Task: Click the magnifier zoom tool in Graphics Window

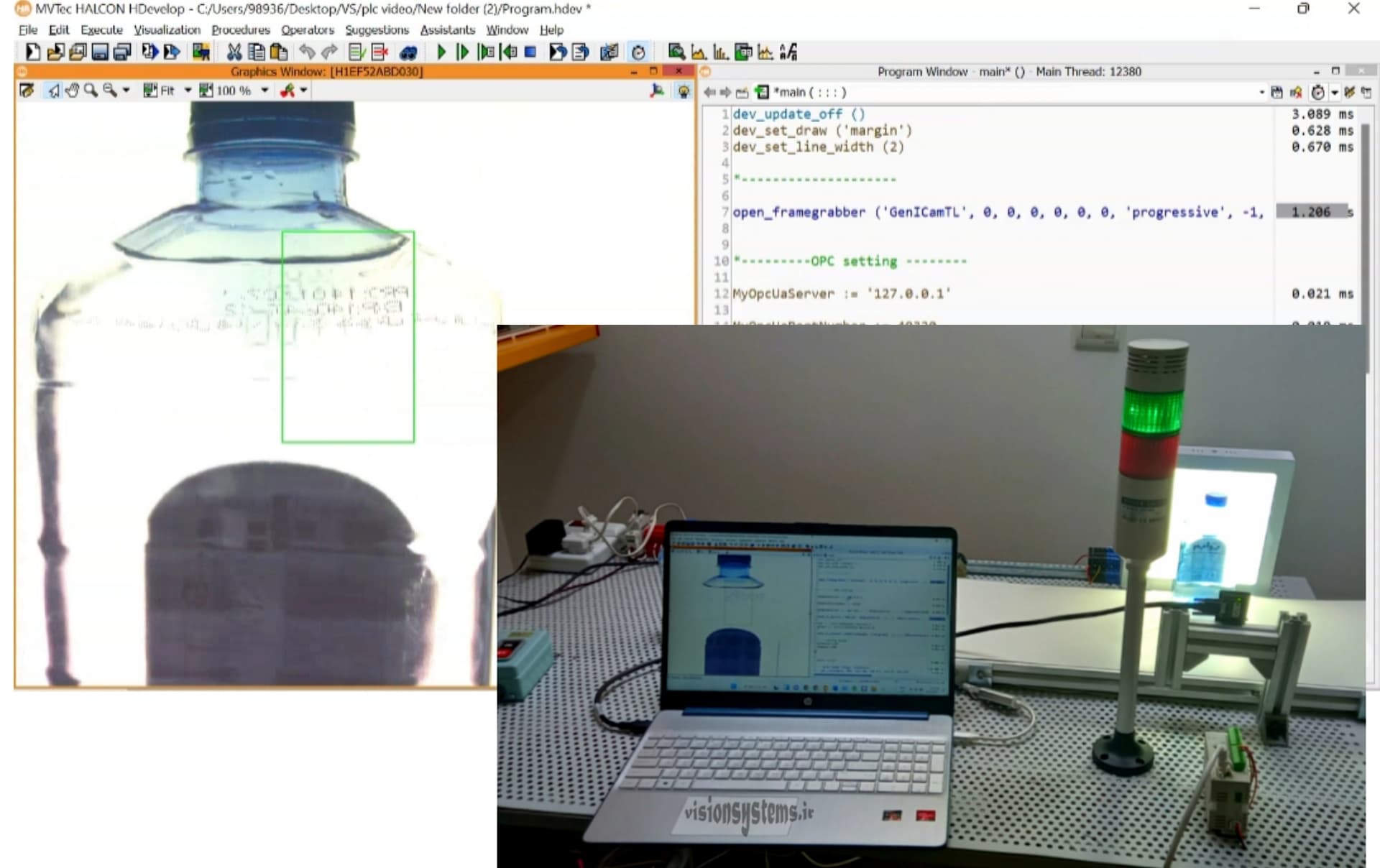Action: coord(91,91)
